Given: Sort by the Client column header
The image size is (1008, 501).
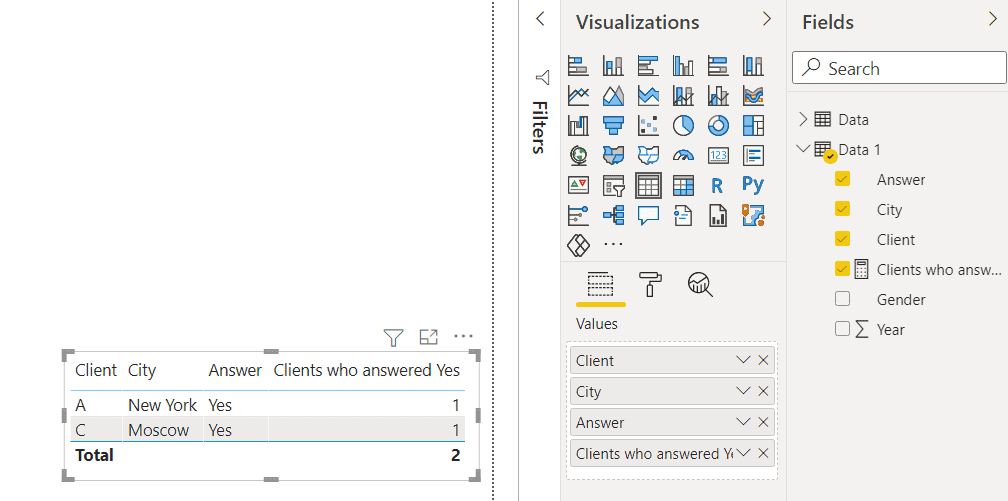Looking at the screenshot, I should click(x=96, y=370).
